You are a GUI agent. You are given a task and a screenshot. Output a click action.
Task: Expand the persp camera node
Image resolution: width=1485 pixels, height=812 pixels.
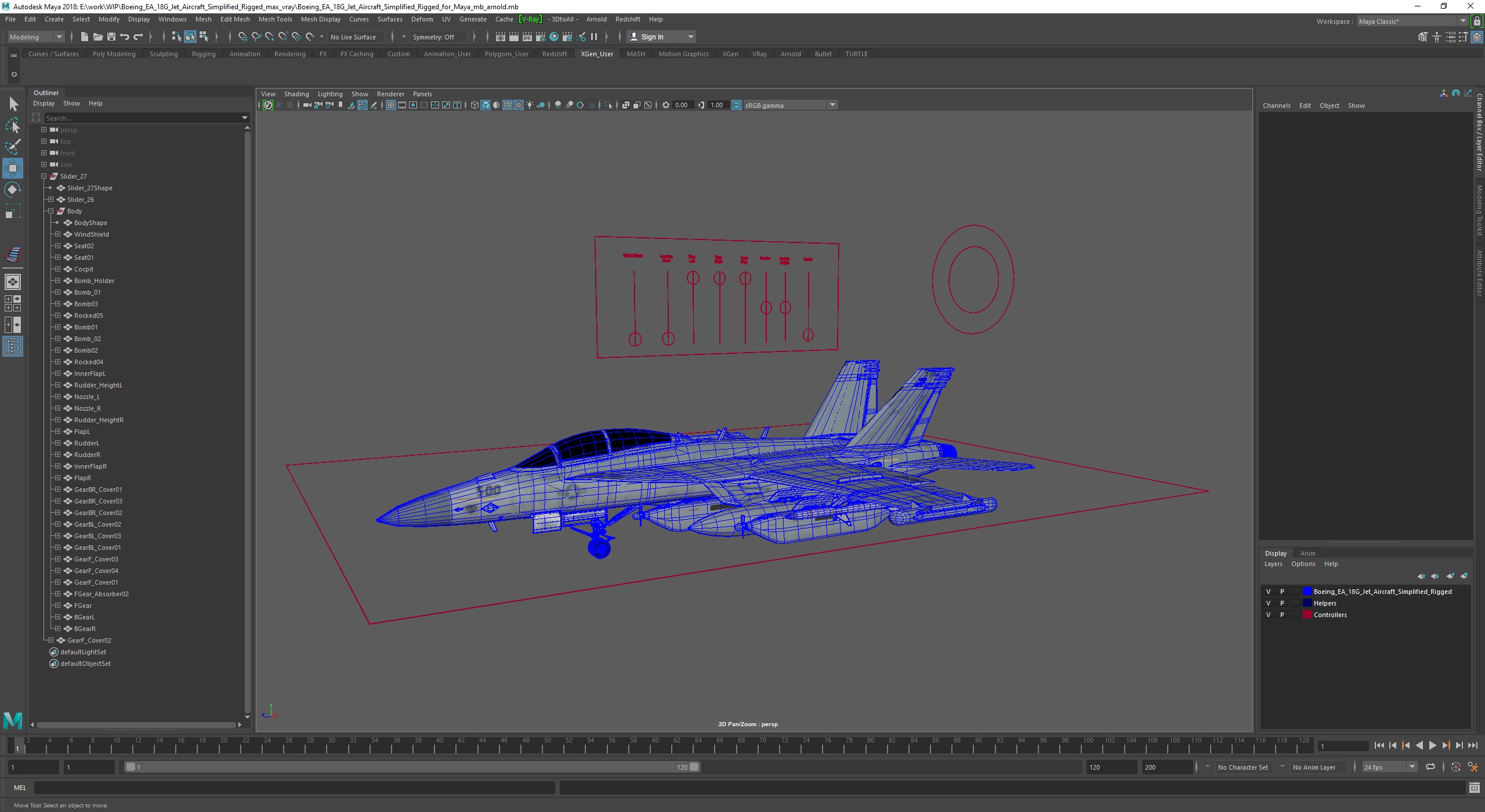coord(44,130)
